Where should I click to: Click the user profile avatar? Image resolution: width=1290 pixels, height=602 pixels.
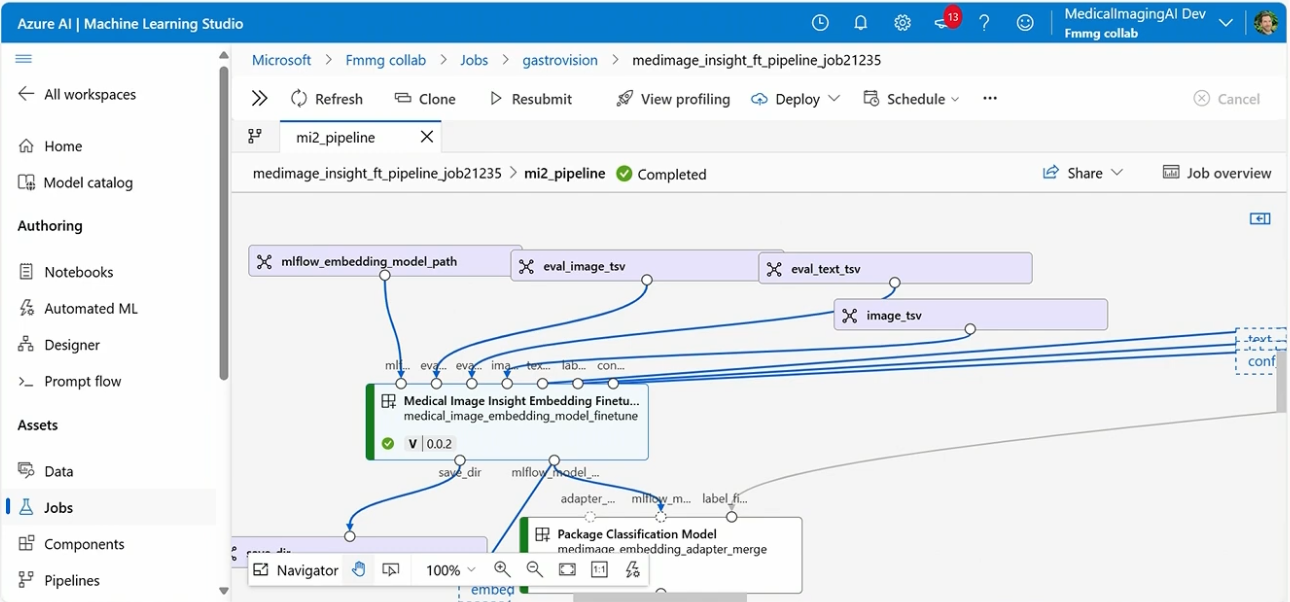1266,23
